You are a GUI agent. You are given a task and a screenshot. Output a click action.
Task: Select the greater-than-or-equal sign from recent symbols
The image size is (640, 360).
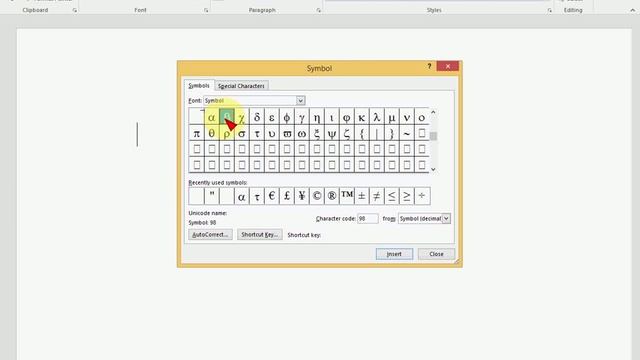(x=407, y=196)
